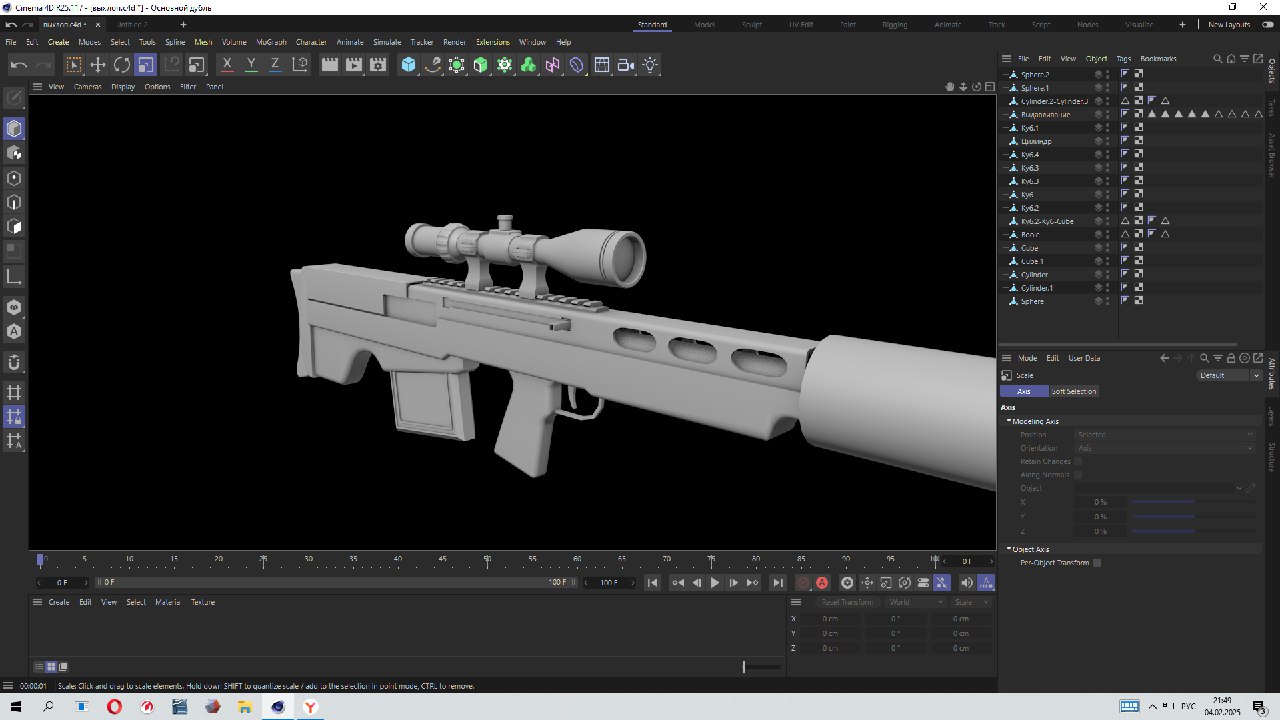Screen dimensions: 1280x720
Task: Add a Camera object from toolbar
Action: (627, 65)
